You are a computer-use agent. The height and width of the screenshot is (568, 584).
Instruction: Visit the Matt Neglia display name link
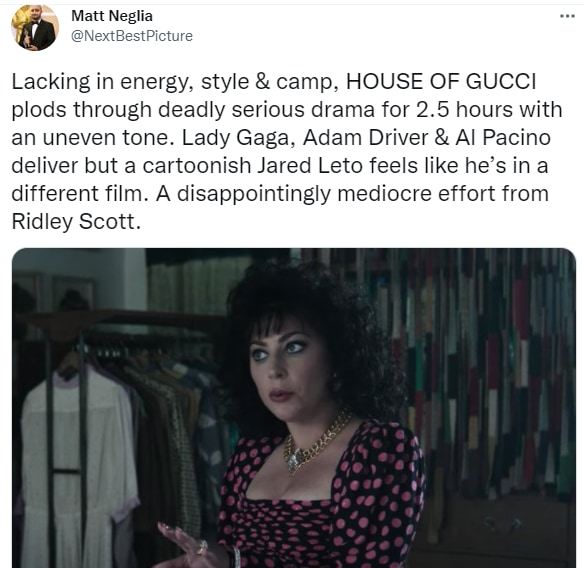pos(112,16)
